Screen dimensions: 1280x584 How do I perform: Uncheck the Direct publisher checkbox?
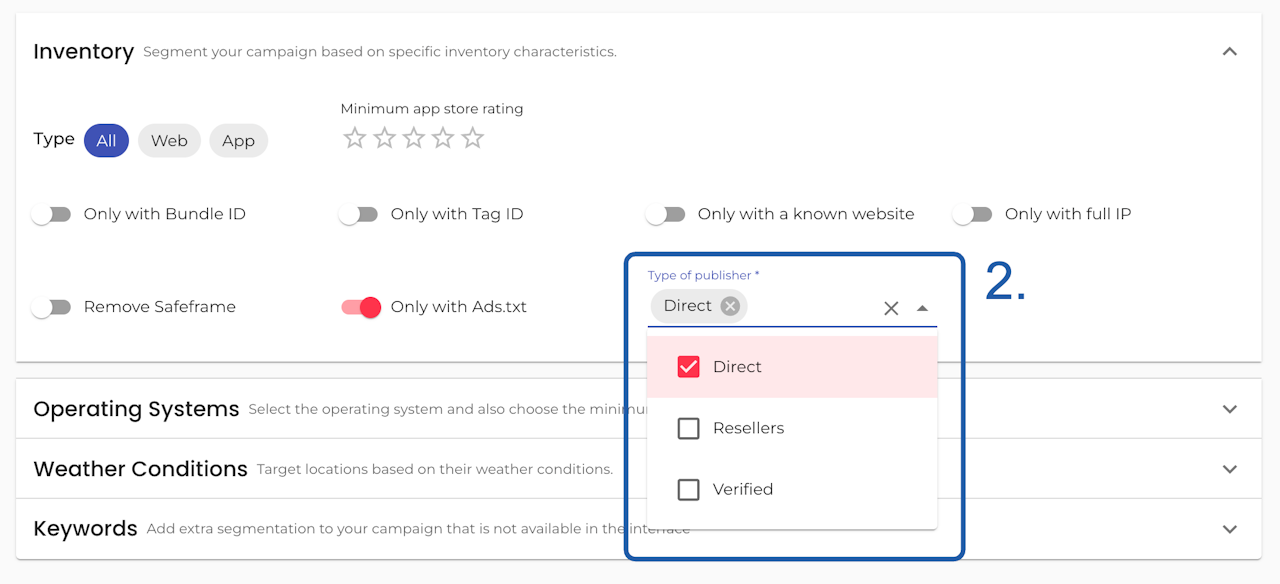tap(688, 367)
